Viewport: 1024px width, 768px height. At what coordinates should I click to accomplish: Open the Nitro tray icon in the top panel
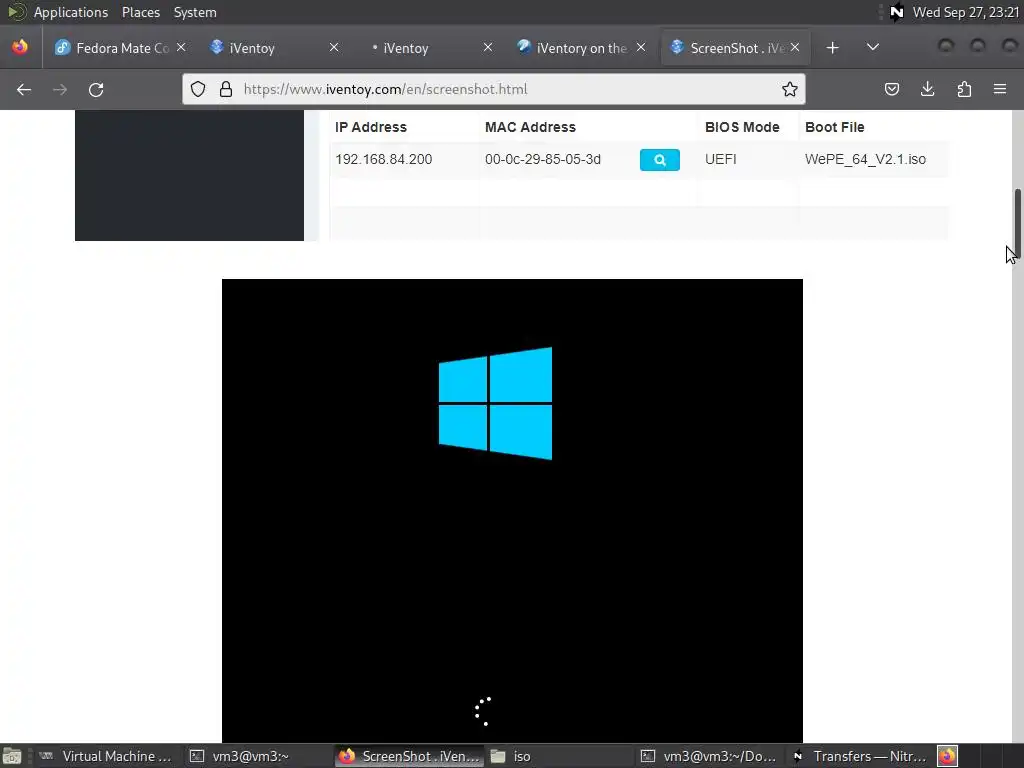click(x=896, y=12)
